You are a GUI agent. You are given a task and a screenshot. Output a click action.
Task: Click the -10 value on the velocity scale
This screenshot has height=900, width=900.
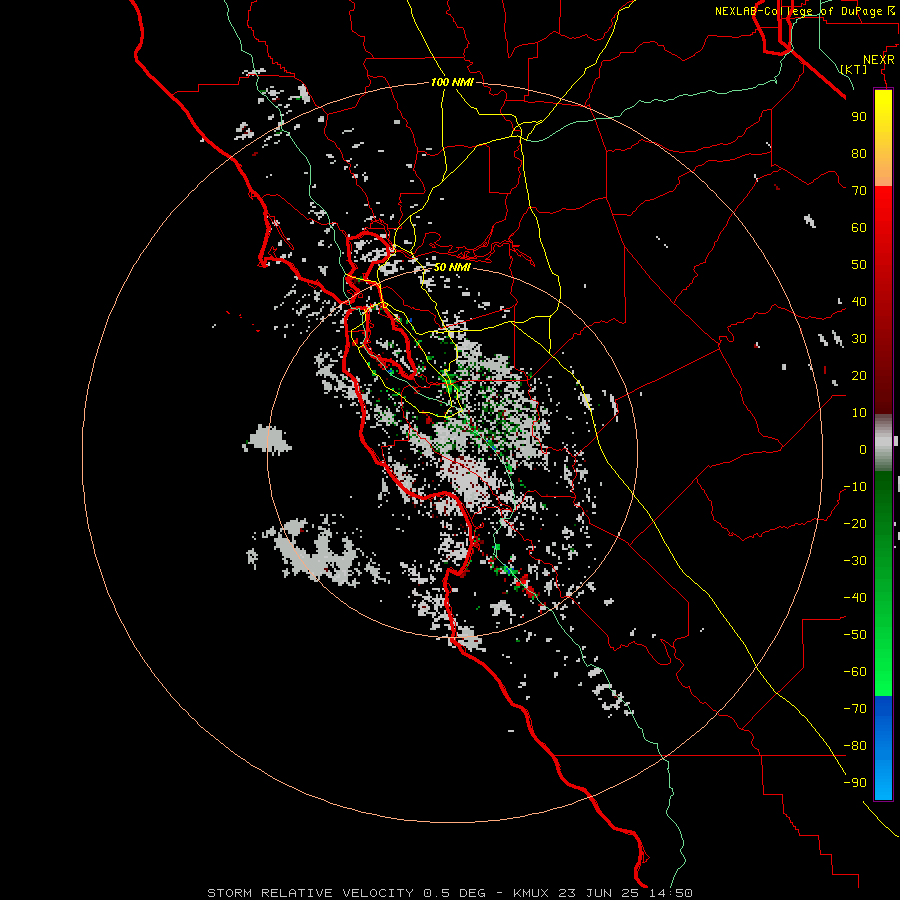pos(855,487)
